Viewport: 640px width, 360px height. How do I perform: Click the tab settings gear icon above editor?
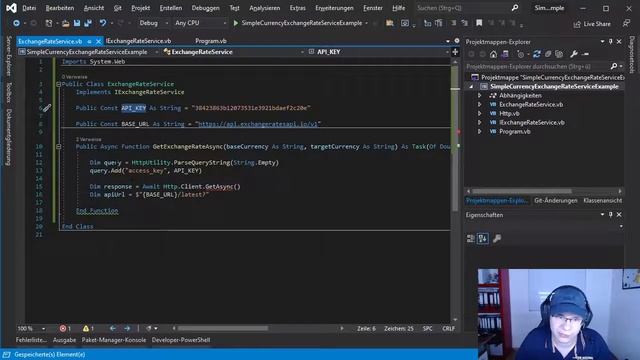[457, 41]
